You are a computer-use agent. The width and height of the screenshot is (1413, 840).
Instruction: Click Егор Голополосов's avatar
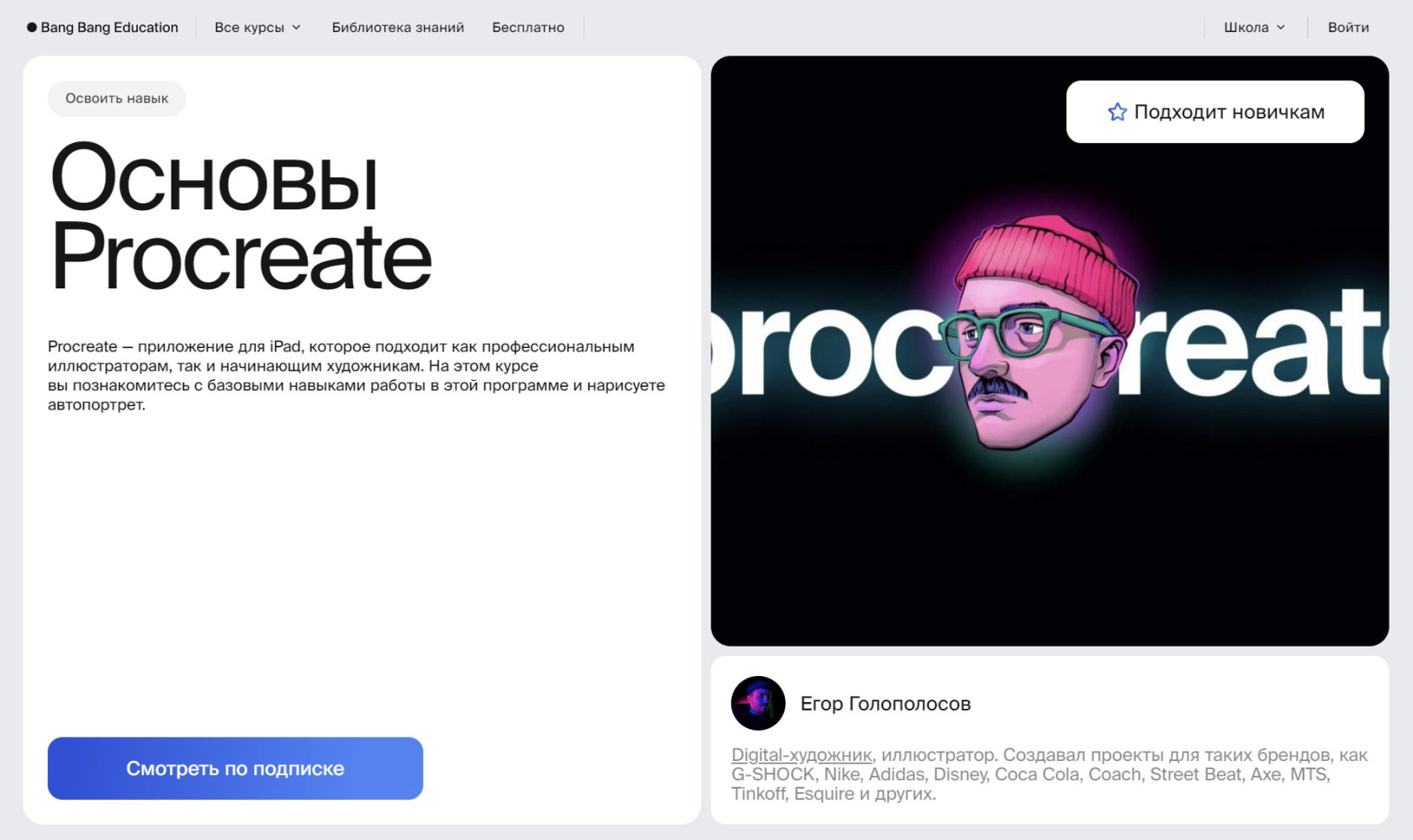(758, 703)
